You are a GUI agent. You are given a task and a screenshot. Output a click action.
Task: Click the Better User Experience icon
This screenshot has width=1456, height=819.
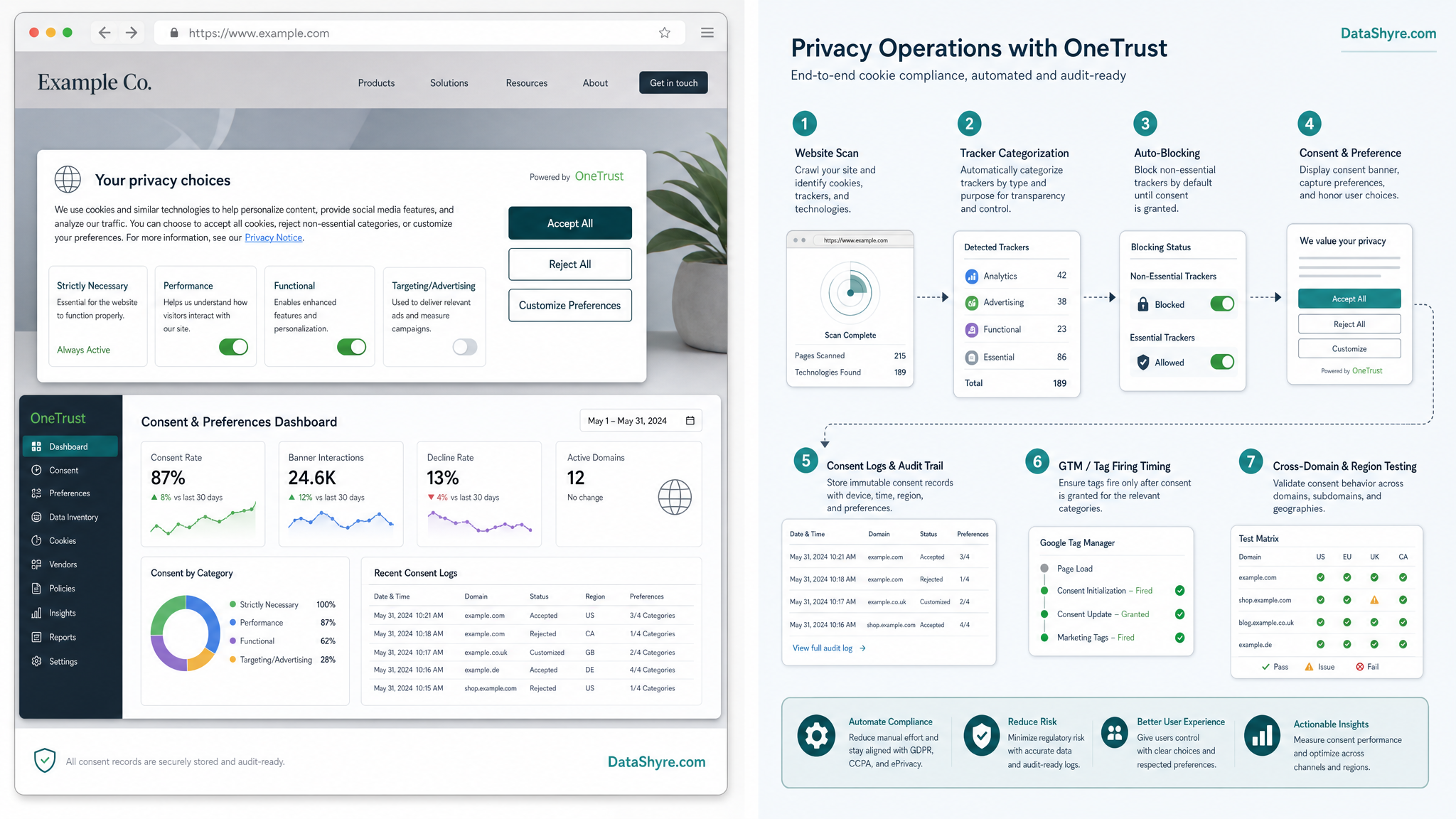[x=1115, y=732]
